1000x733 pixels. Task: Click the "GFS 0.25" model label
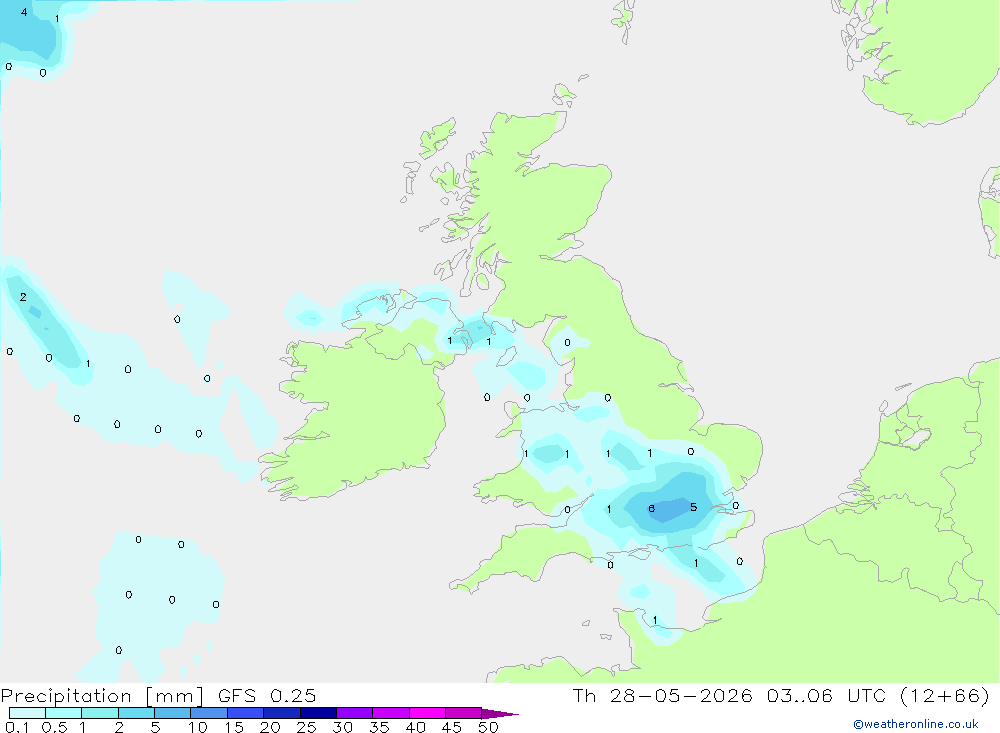coord(267,695)
